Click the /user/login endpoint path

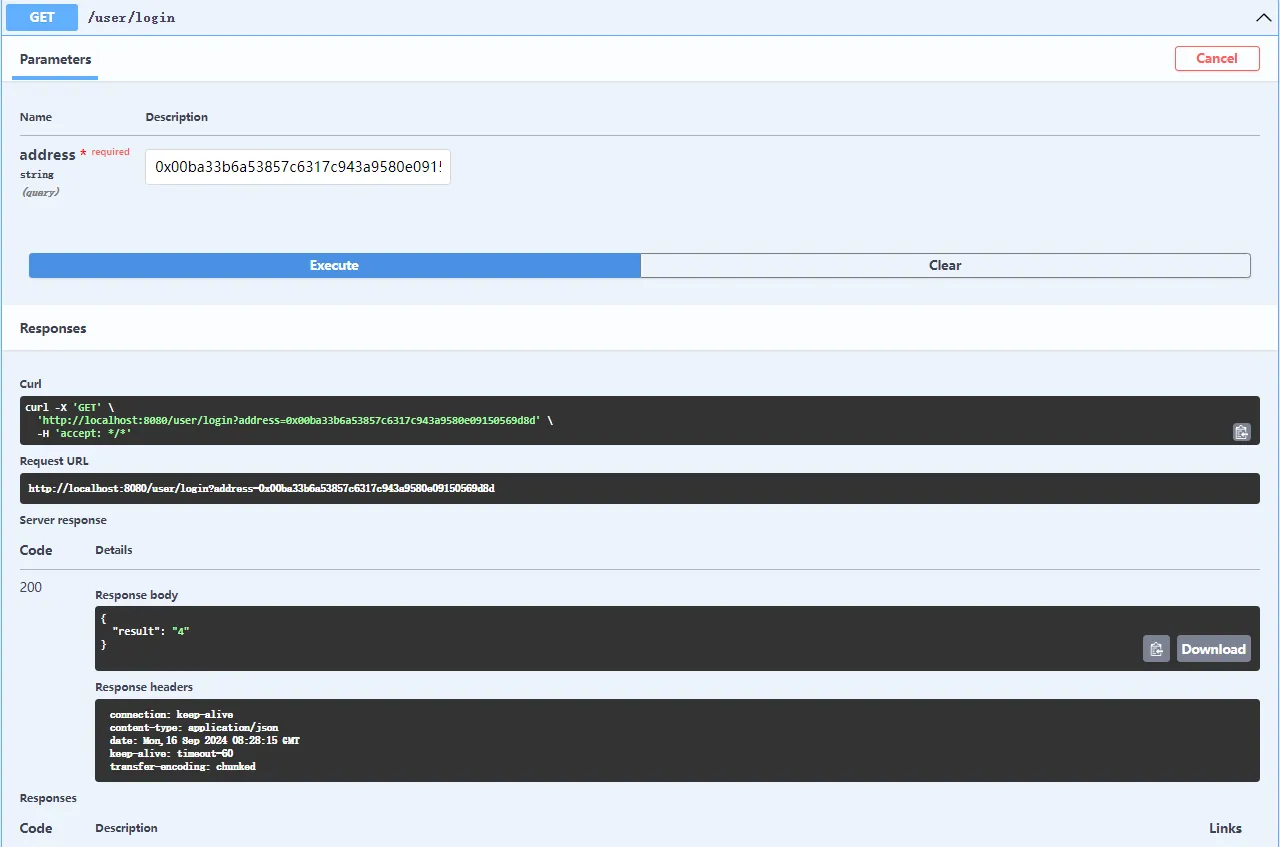tap(131, 18)
